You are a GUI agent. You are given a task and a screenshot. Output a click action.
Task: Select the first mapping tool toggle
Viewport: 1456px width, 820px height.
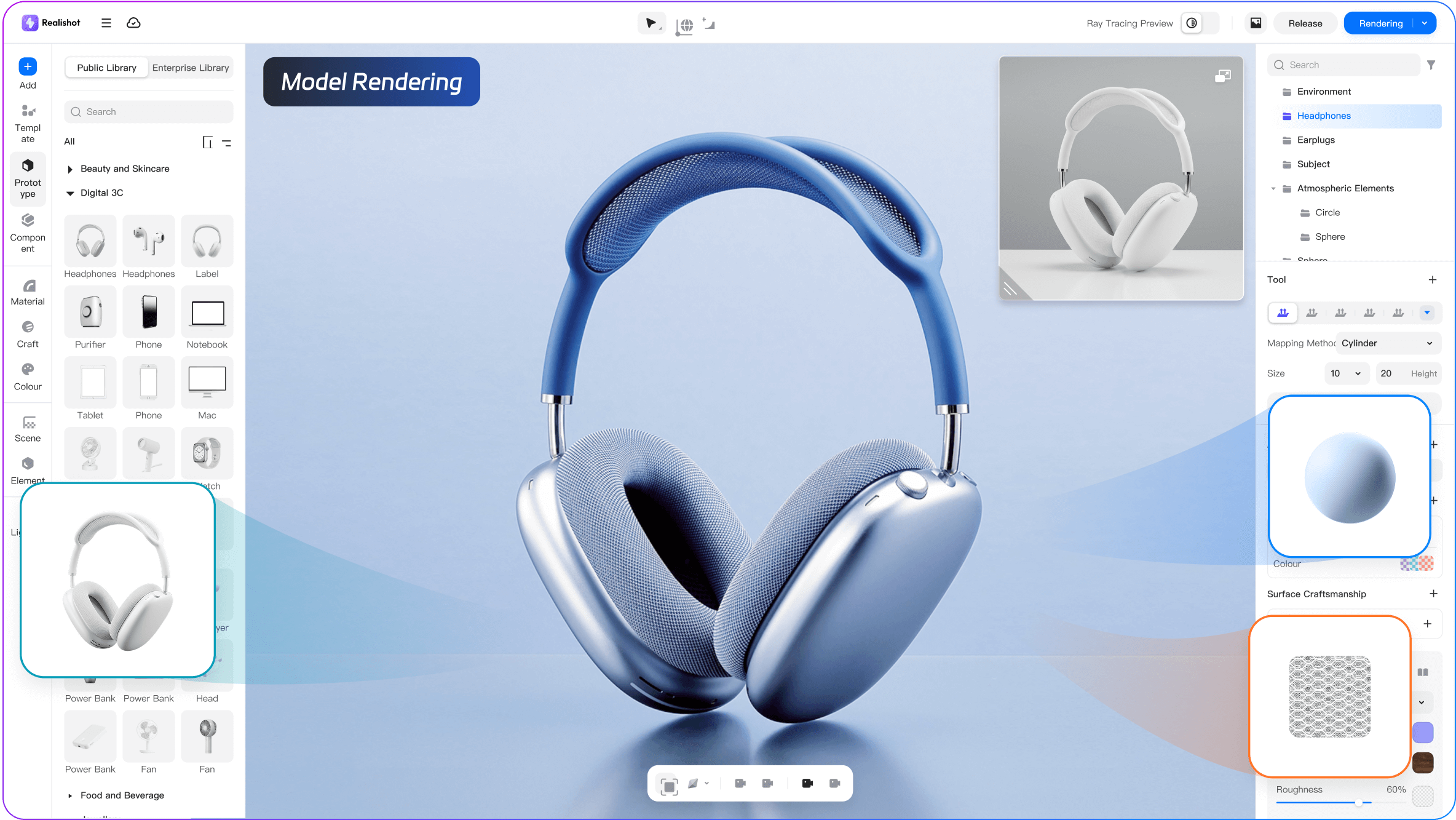point(1283,312)
